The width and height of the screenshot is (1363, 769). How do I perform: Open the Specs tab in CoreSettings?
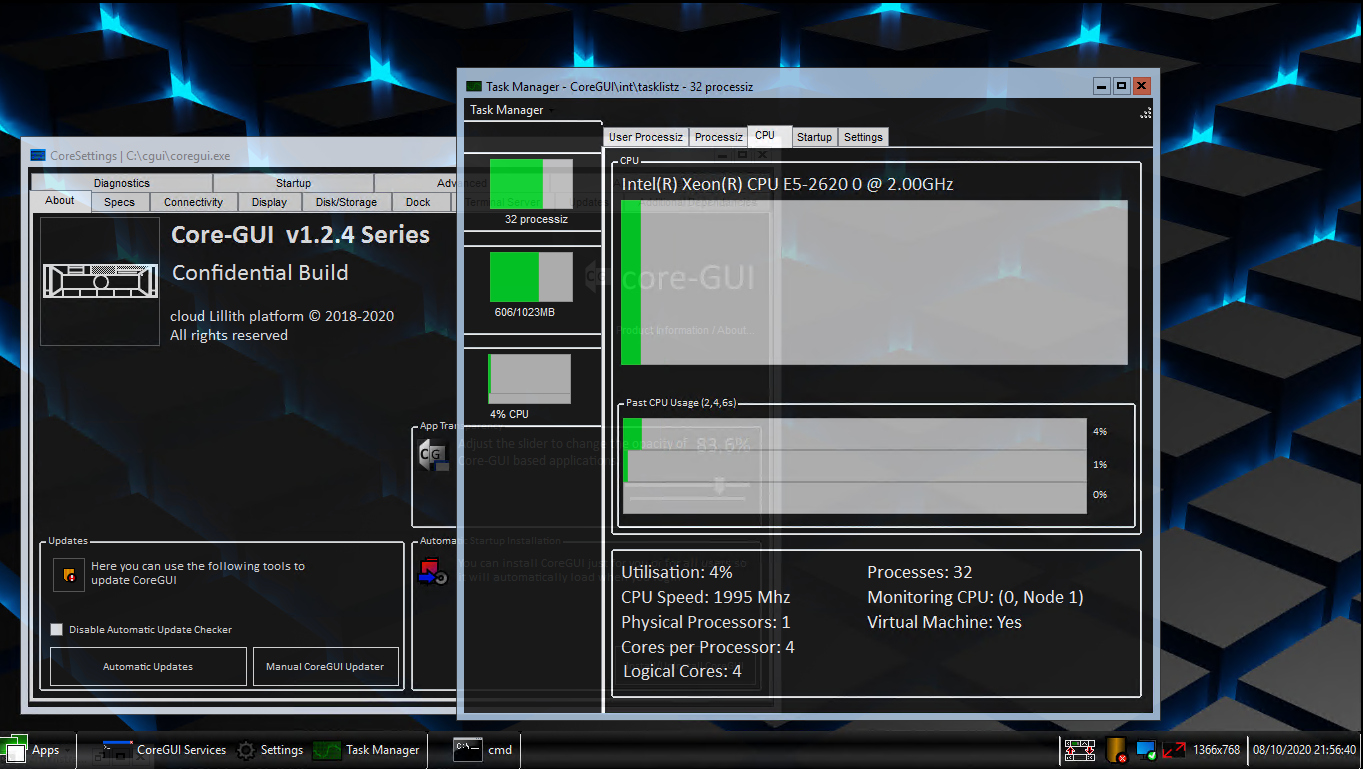(x=119, y=202)
